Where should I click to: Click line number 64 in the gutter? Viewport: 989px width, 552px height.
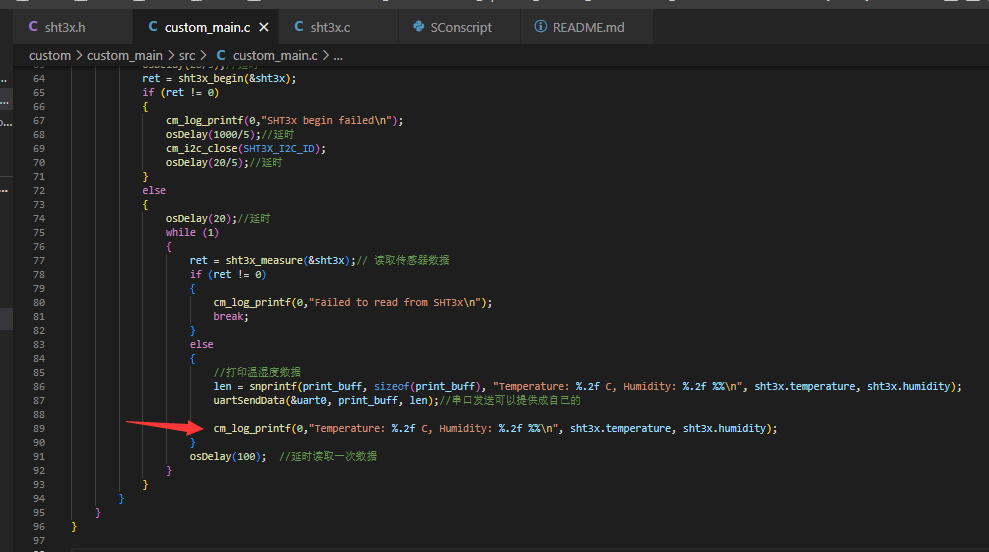click(39, 78)
